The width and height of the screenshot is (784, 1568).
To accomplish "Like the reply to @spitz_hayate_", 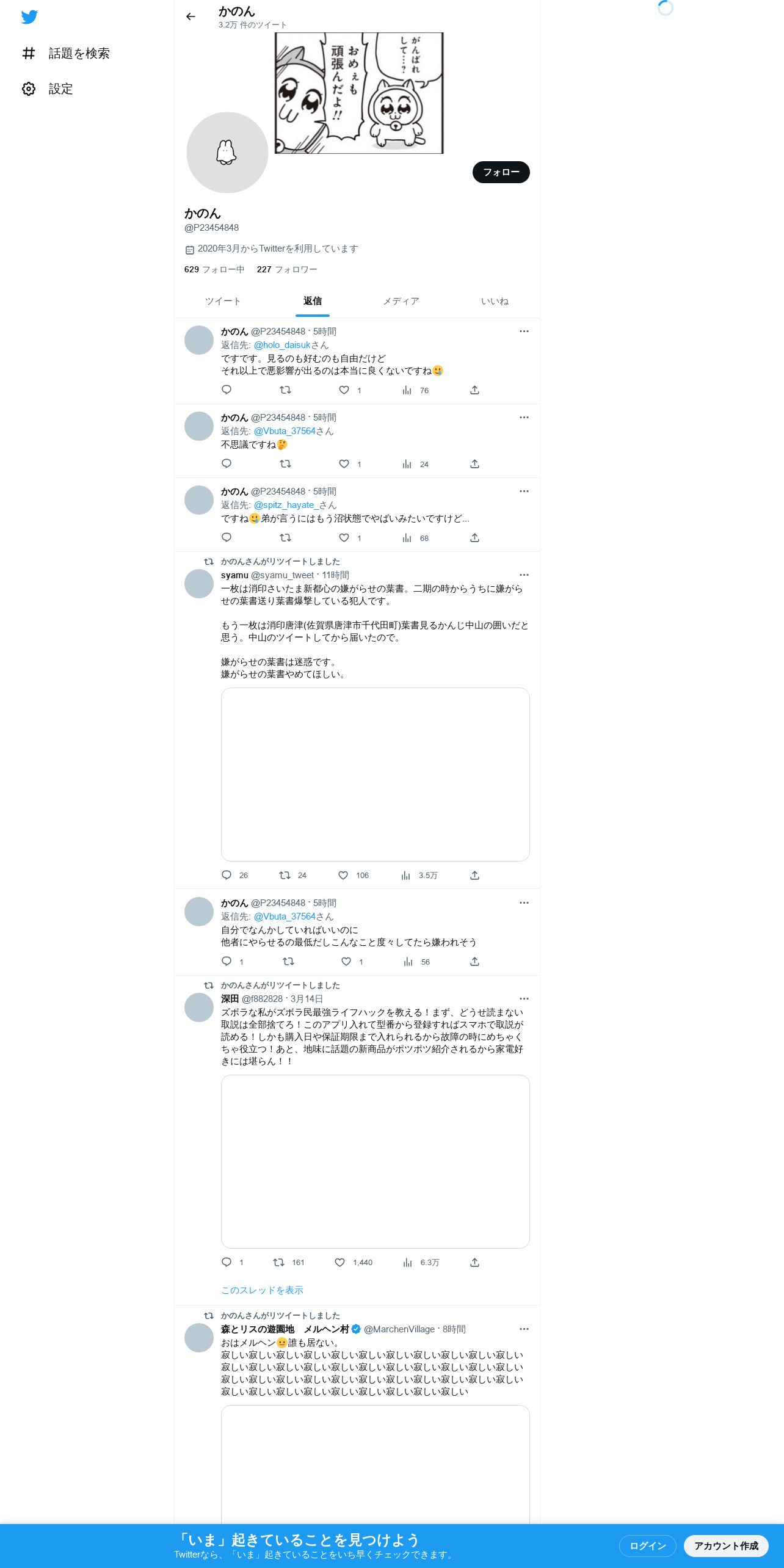I will point(344,537).
